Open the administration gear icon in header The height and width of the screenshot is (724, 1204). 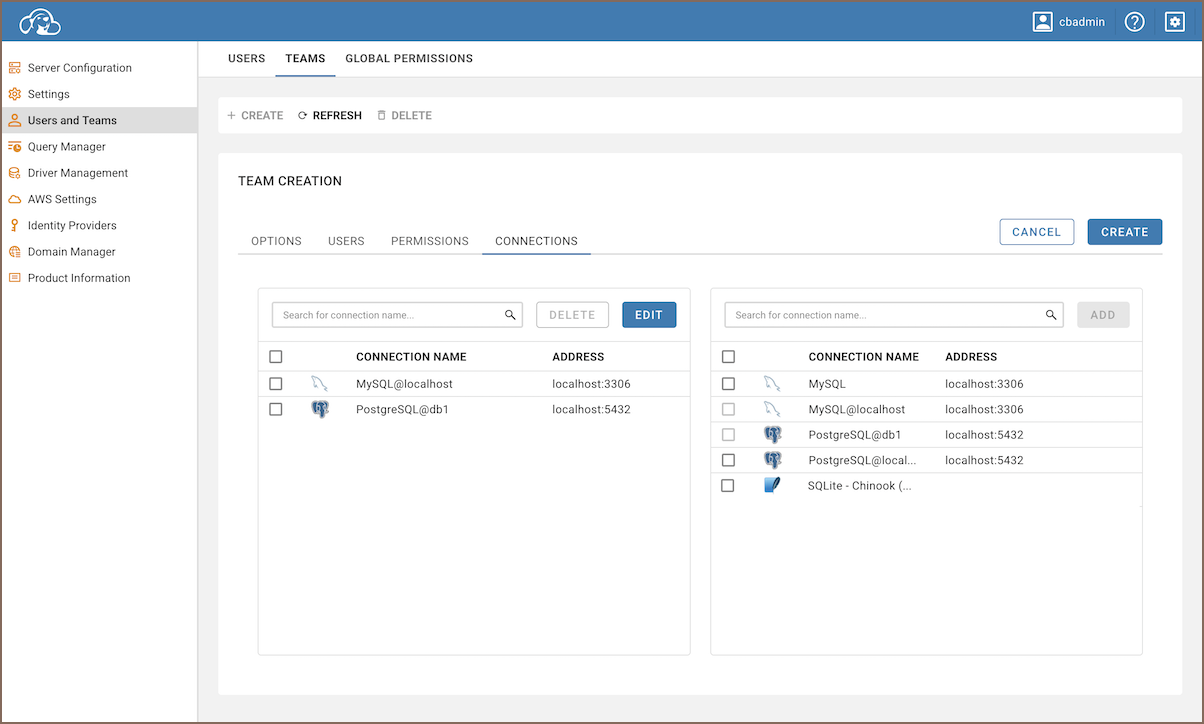(1175, 21)
